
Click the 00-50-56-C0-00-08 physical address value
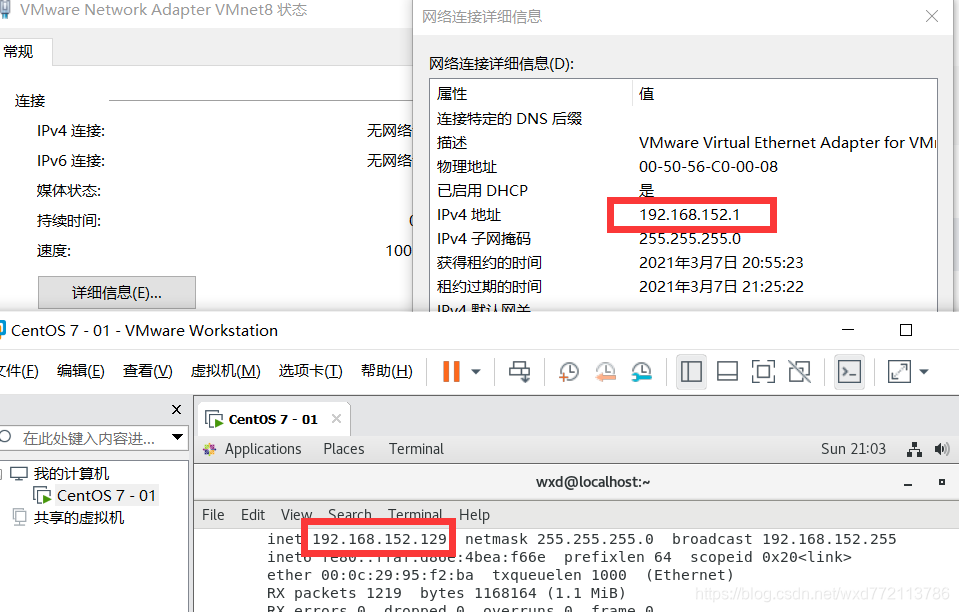708,166
